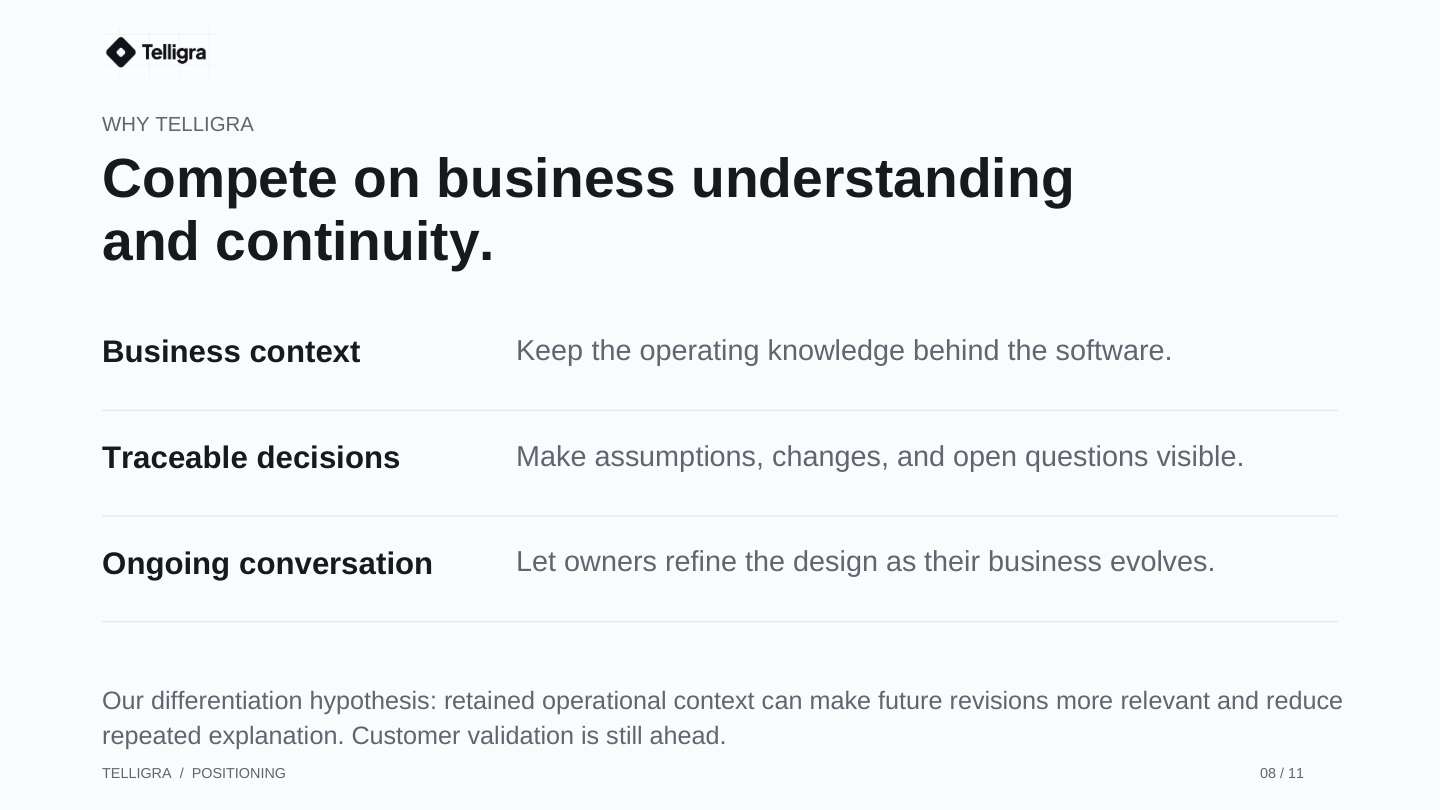Screen dimensions: 1440x810
Task: Click the TELLIGRA footer label
Action: pos(136,773)
